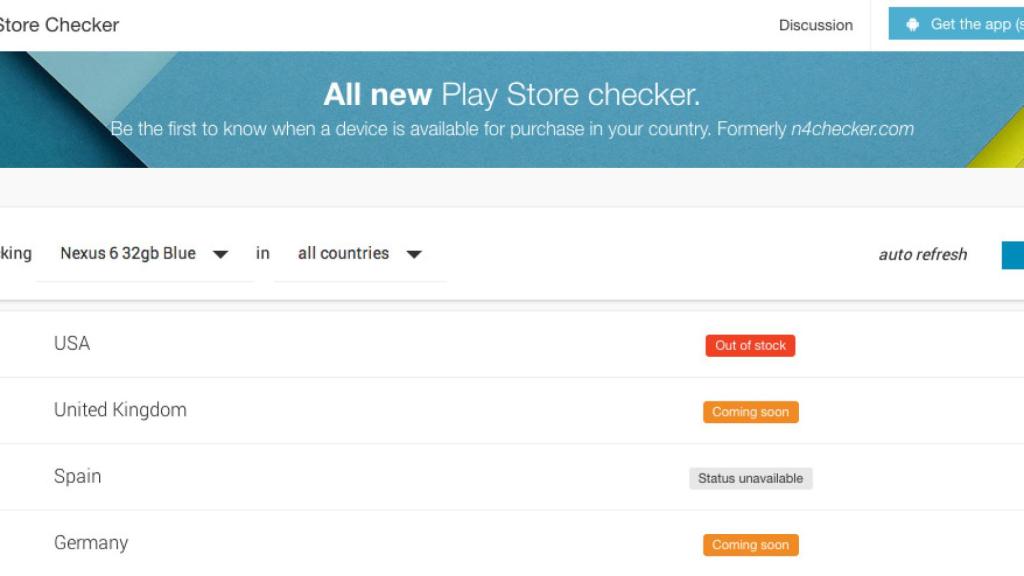
Task: Select the United Kingdom country row
Action: click(121, 410)
